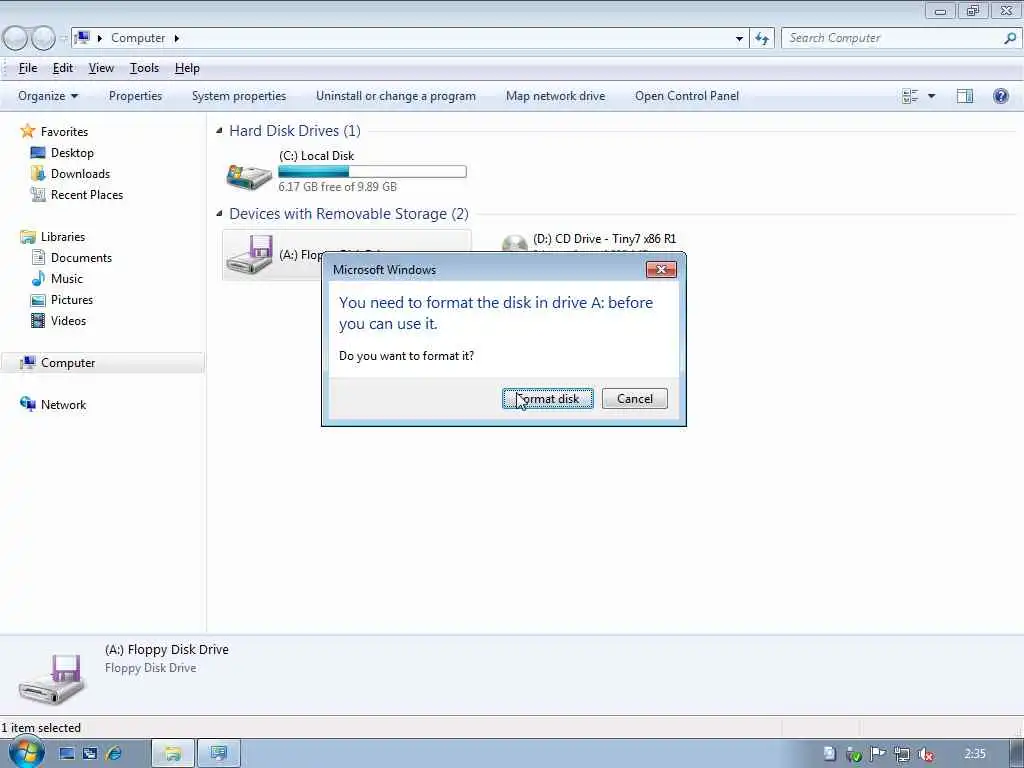
Task: Launch Internet Explorer from quick launch
Action: (x=114, y=753)
